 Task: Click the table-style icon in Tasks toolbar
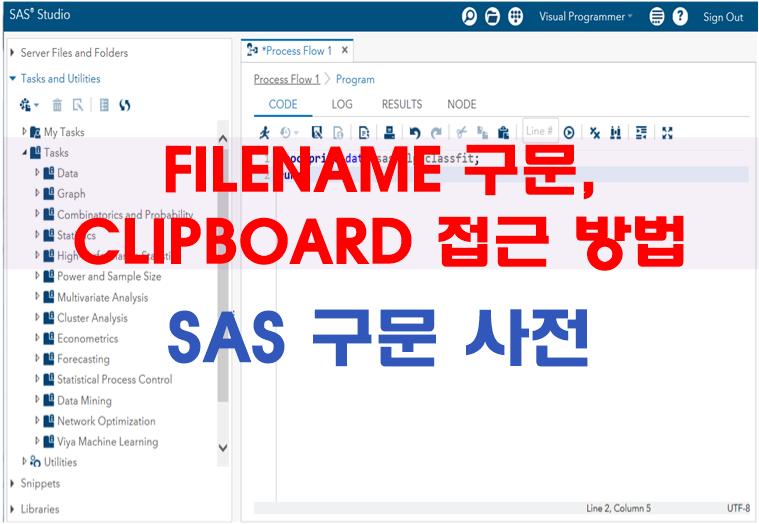pos(104,105)
